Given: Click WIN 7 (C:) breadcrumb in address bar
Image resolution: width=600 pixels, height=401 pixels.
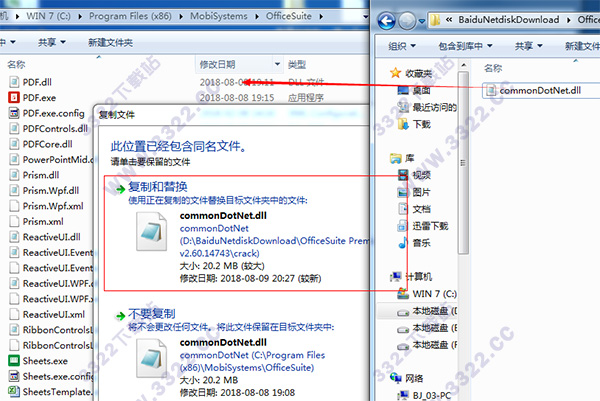Looking at the screenshot, I should point(49,16).
